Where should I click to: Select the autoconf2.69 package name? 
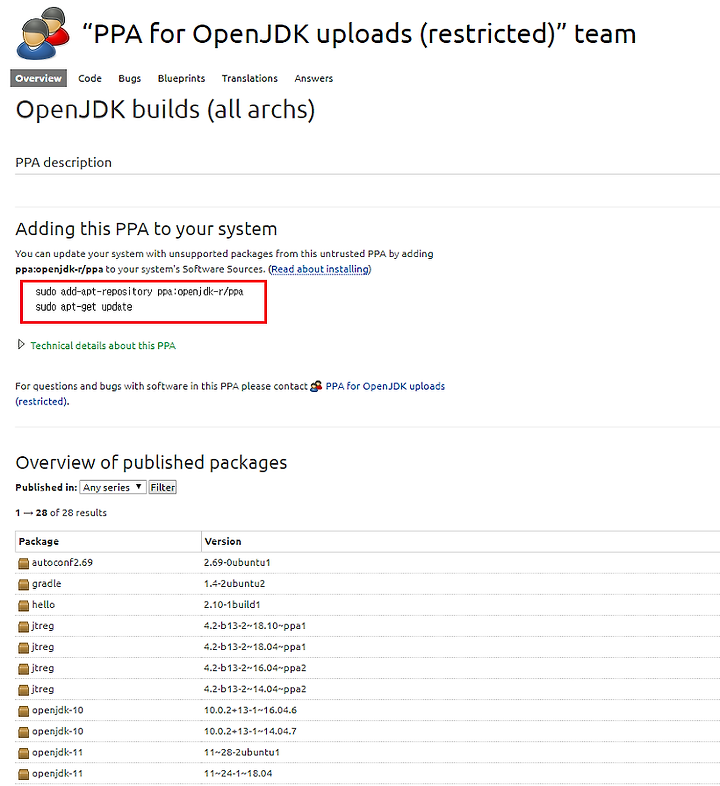pos(62,562)
